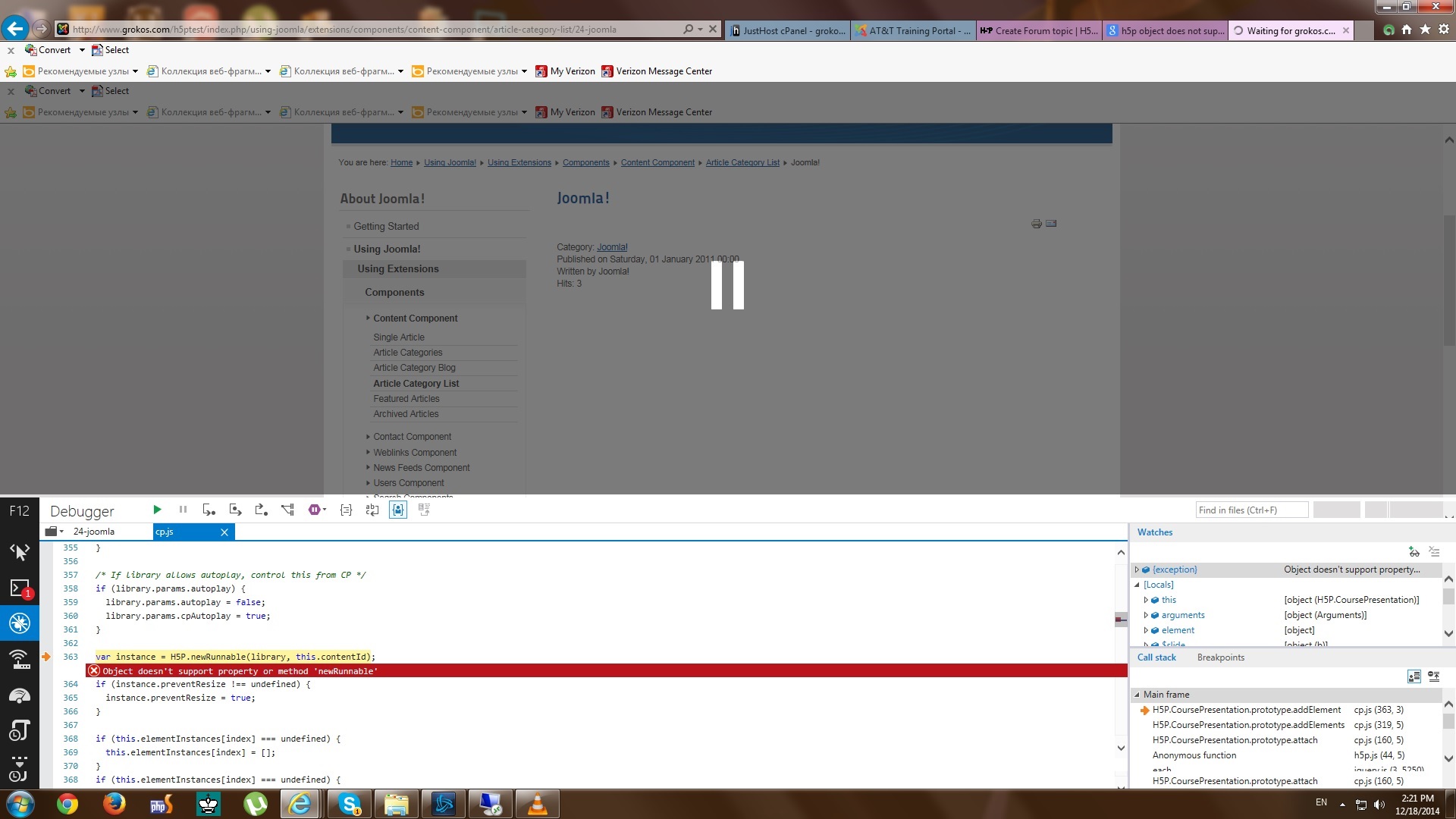Switch to Create Forum topic H5P tab
The width and height of the screenshot is (1456, 819).
click(1039, 31)
